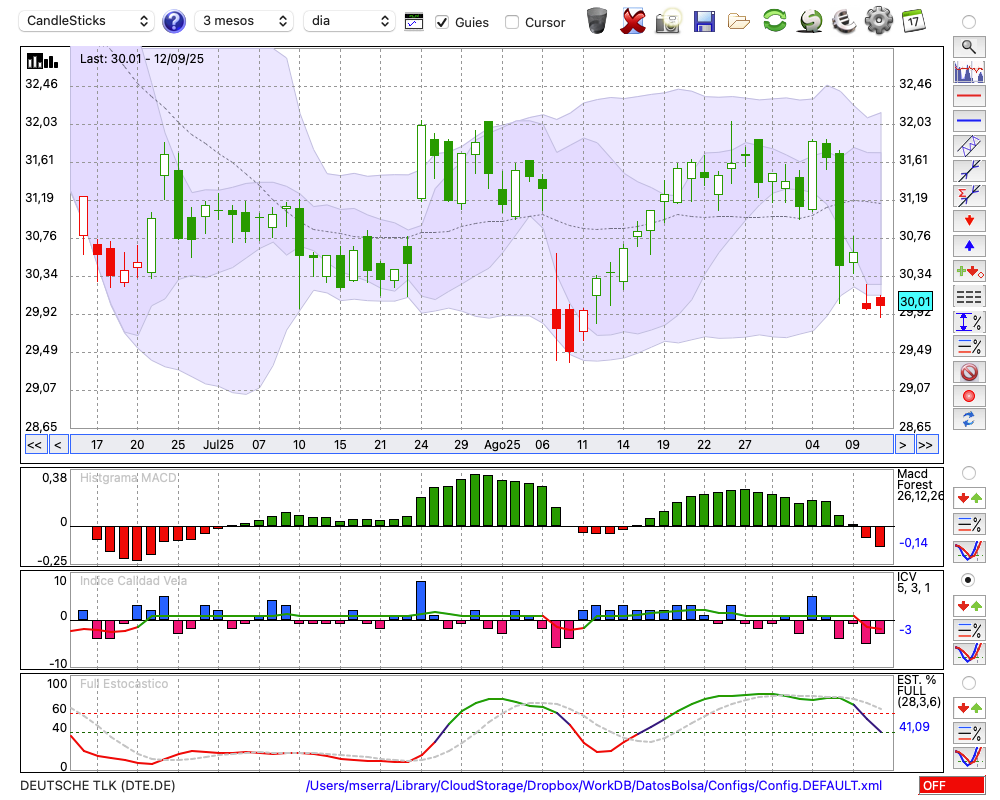Select radio button next to the gear toolbar
This screenshot has height=800, width=1000.
(969, 22)
